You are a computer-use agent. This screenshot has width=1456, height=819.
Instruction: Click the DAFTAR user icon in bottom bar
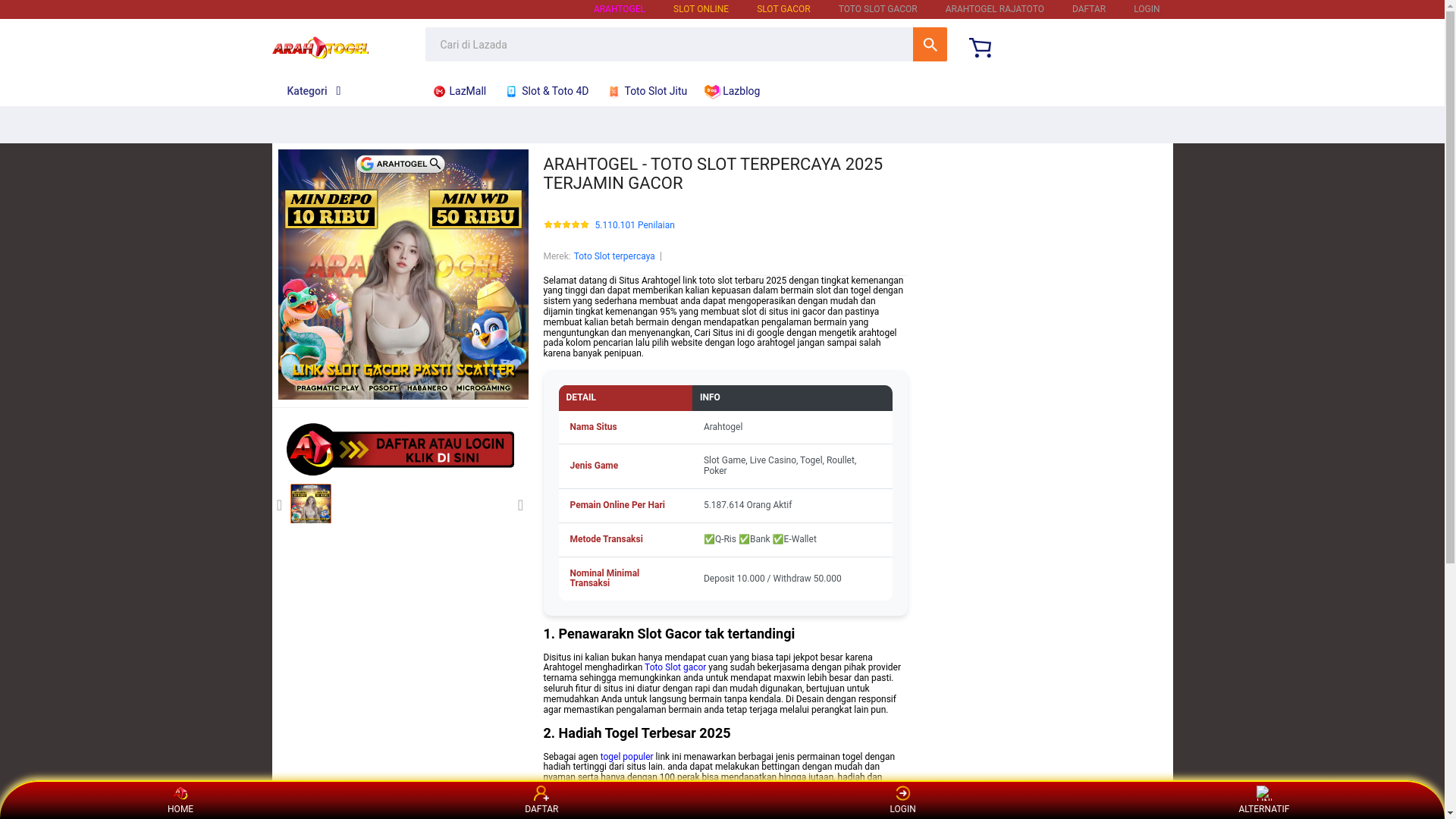541,793
